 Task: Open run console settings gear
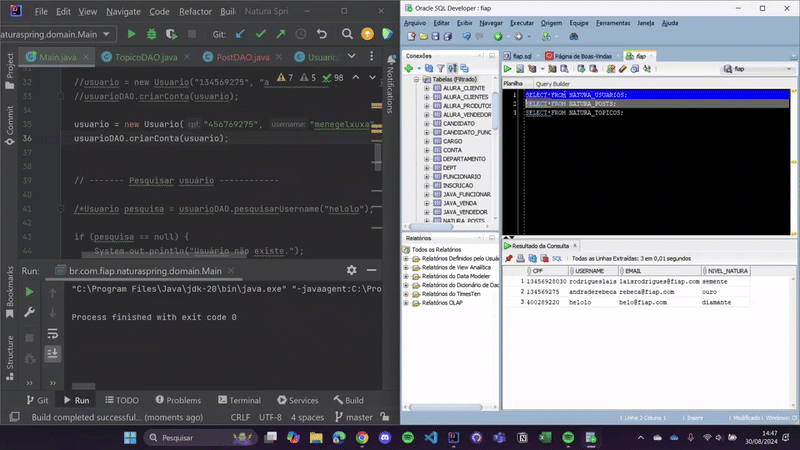(351, 271)
